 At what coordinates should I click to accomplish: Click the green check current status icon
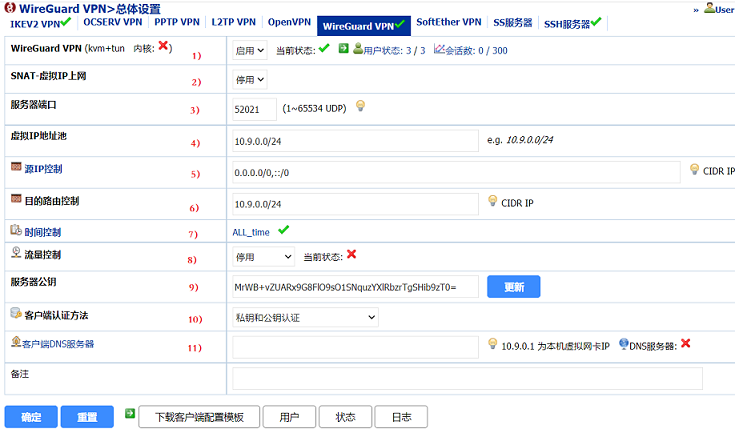click(324, 48)
